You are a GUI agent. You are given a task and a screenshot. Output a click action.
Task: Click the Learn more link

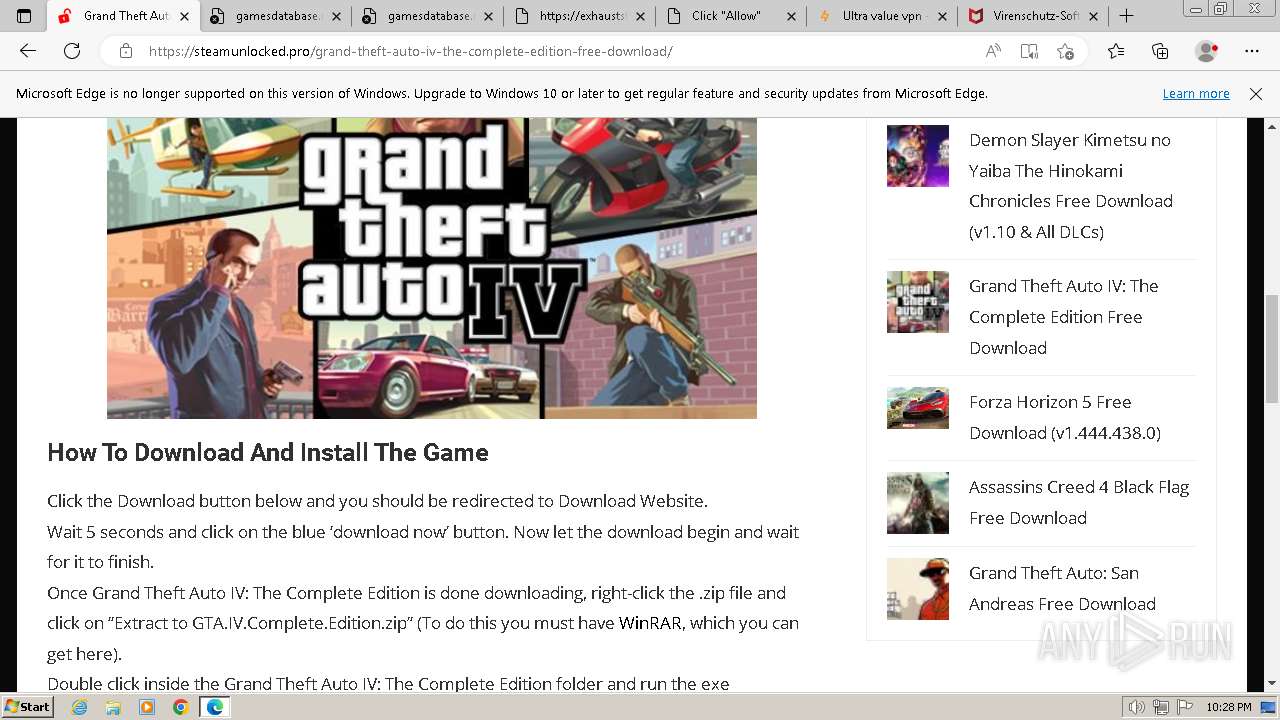point(1196,94)
